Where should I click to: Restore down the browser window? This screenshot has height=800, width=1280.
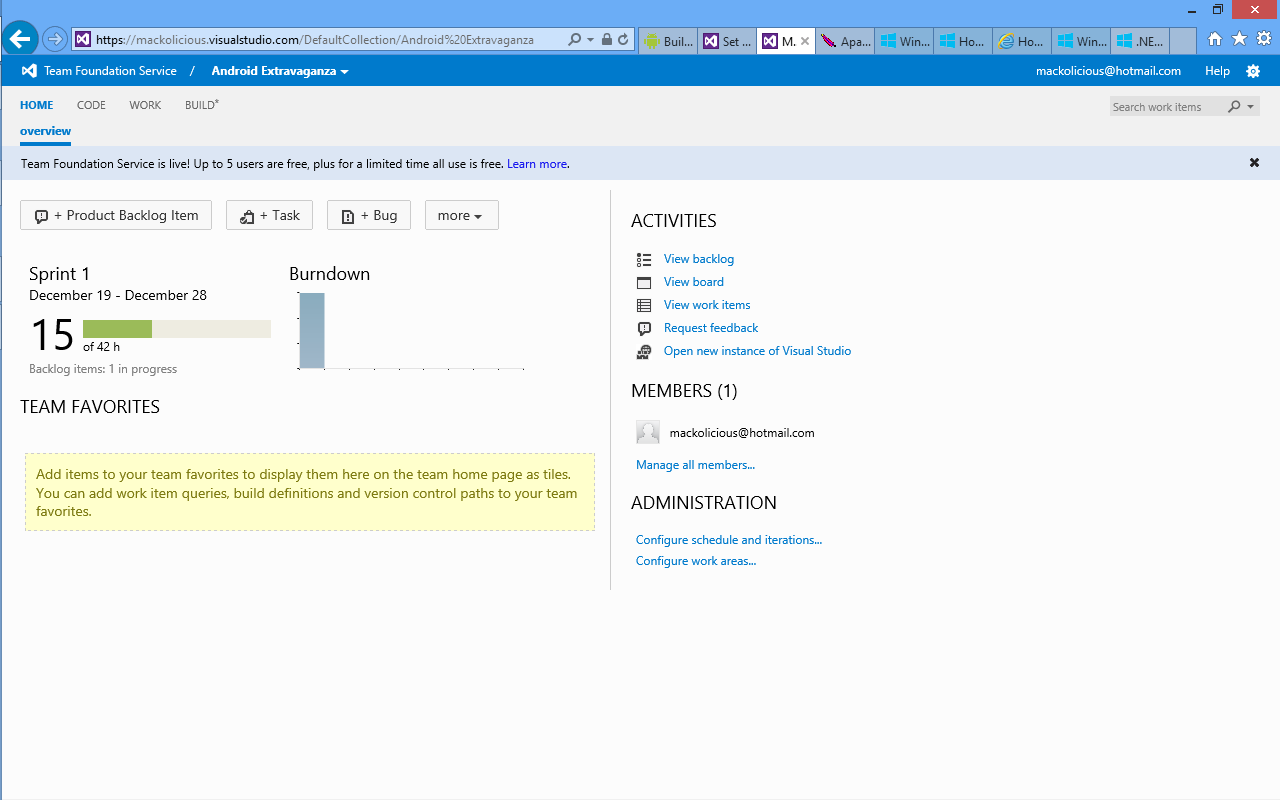coord(1218,9)
